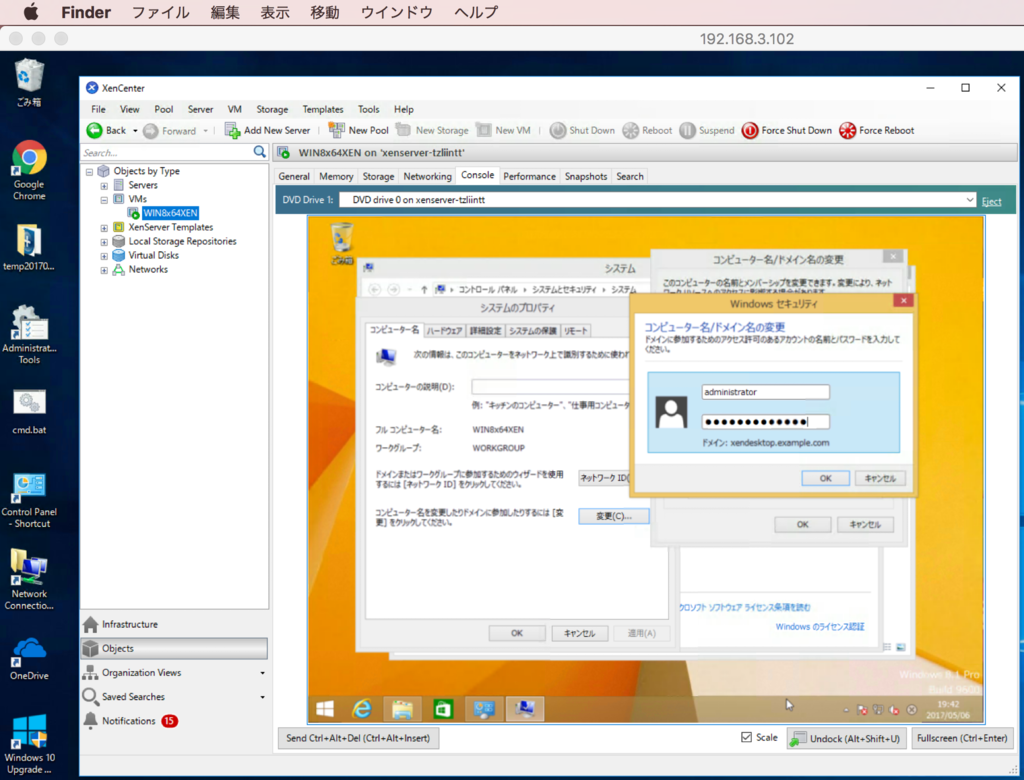Select the Infrastructure view
This screenshot has width=1024, height=780.
coord(129,625)
